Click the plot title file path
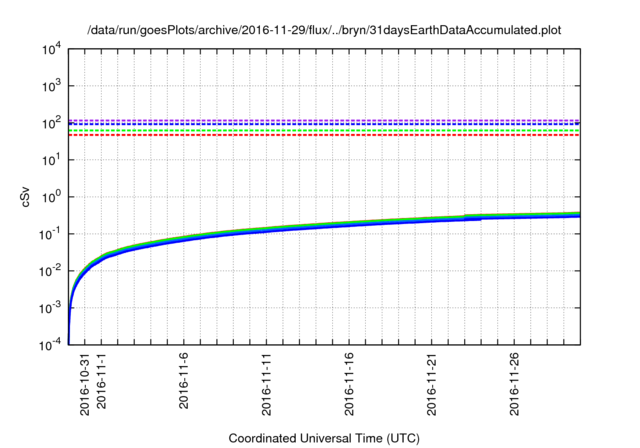This screenshot has width=640, height=448. 324,30
